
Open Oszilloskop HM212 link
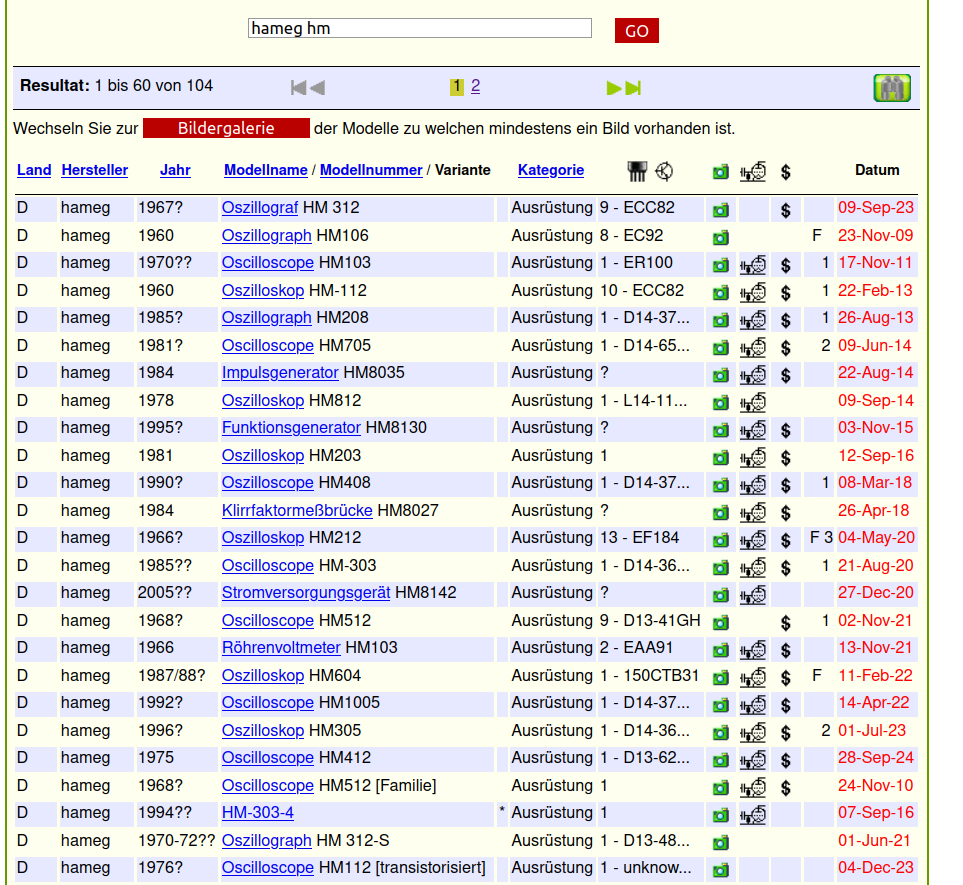(263, 537)
